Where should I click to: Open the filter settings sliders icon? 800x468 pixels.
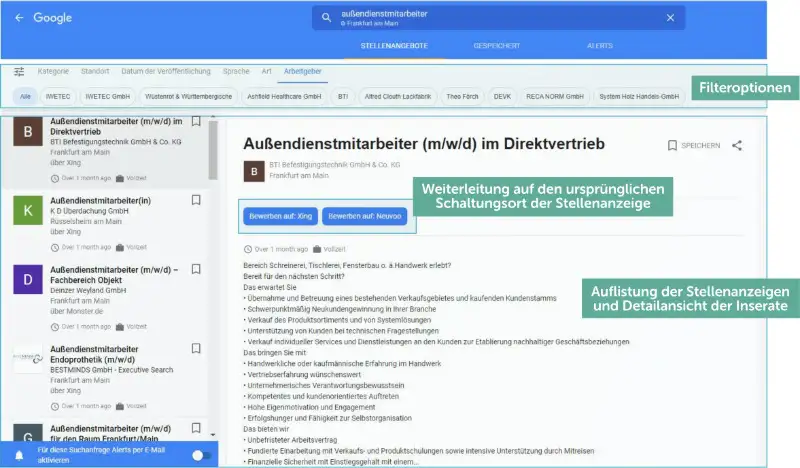point(19,71)
